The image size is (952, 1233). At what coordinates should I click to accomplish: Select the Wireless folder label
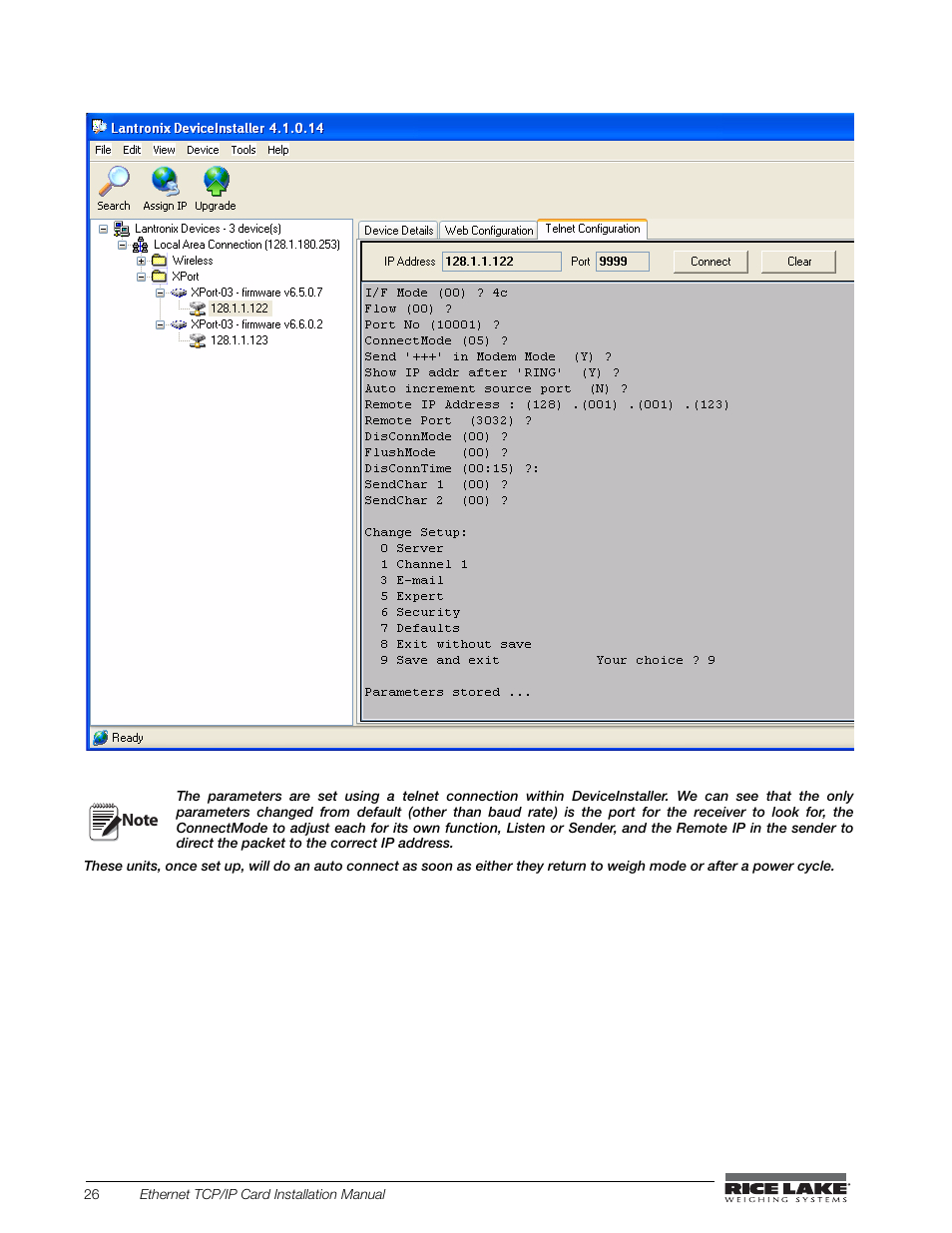(x=193, y=261)
